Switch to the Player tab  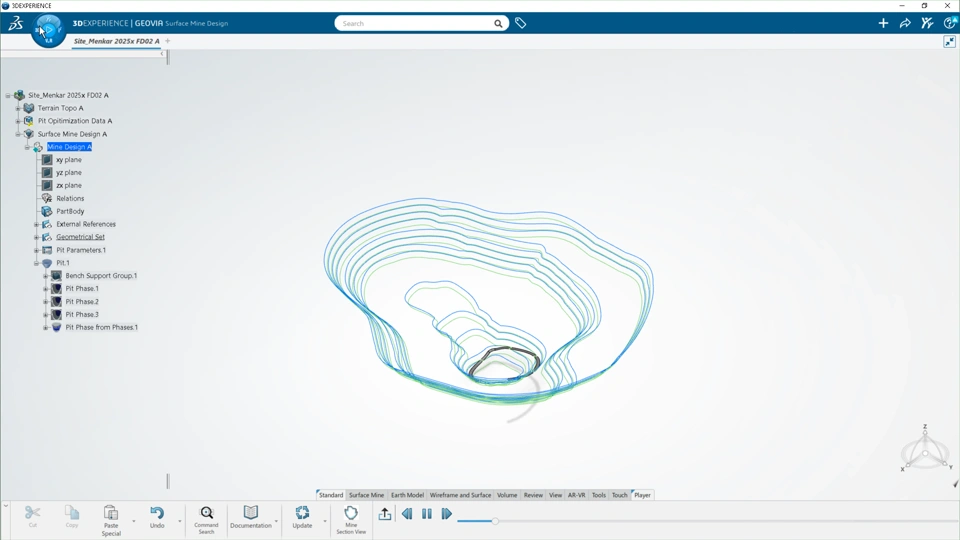[642, 495]
